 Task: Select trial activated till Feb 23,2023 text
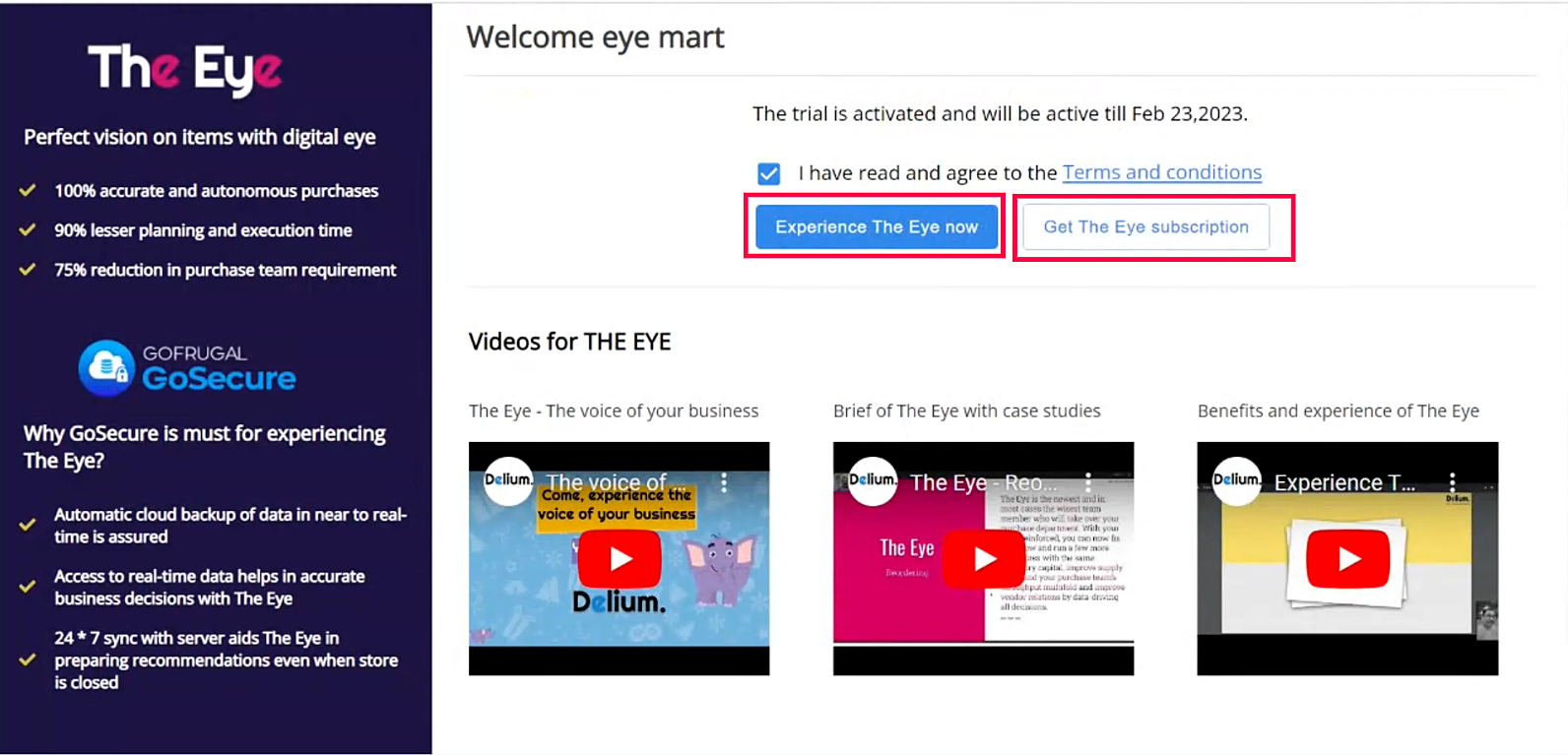1000,114
